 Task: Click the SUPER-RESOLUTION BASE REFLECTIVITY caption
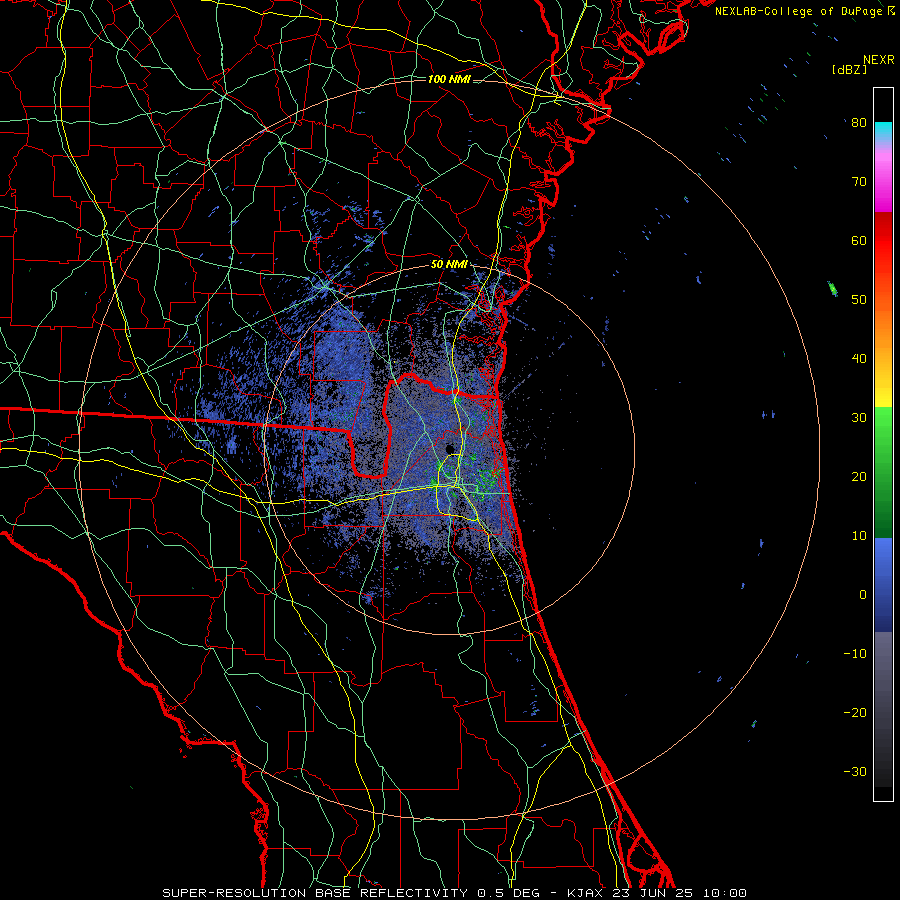[315, 893]
